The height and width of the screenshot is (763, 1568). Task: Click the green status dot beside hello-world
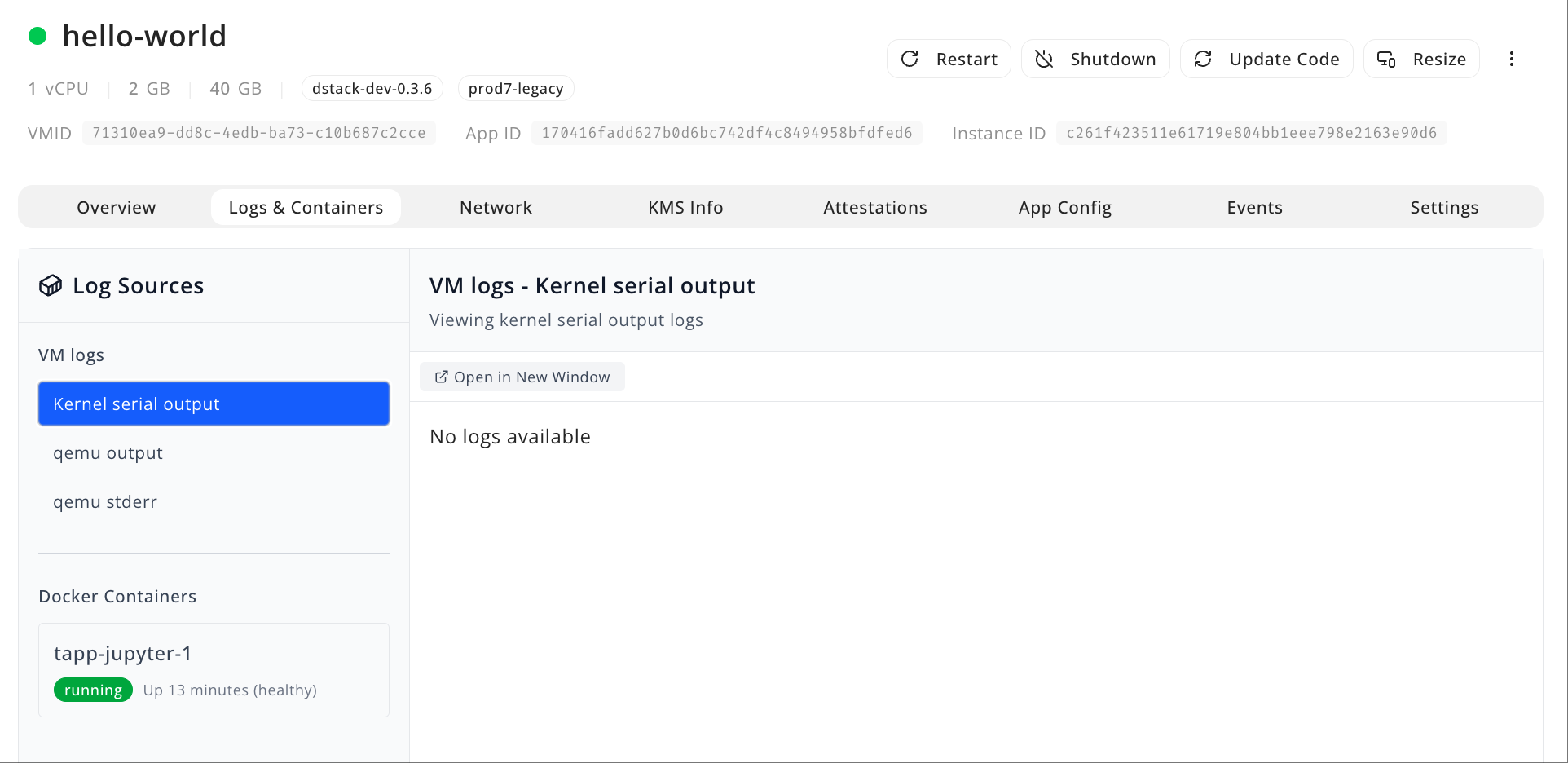[x=37, y=36]
